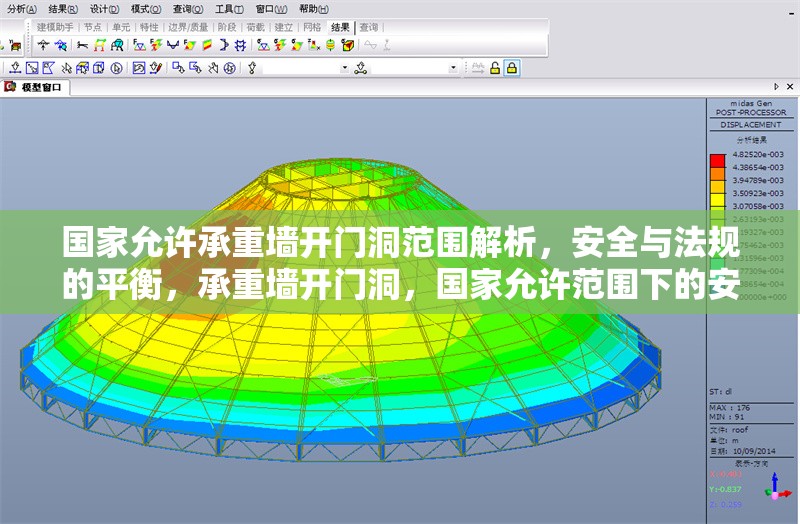Screen dimensions: 800x524
Task: Click the Beam Forces (F zigzag) icon
Action: (x=156, y=45)
